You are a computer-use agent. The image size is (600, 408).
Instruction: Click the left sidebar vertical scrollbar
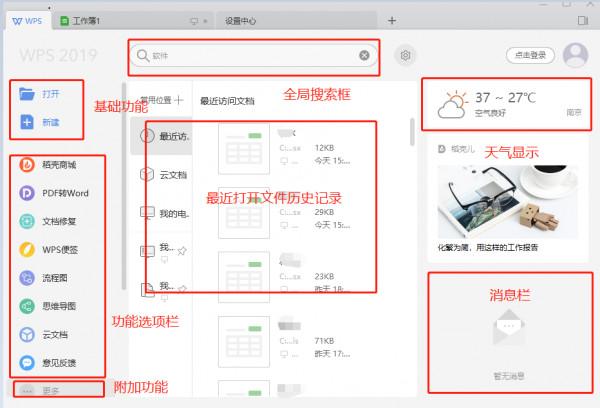point(124,186)
